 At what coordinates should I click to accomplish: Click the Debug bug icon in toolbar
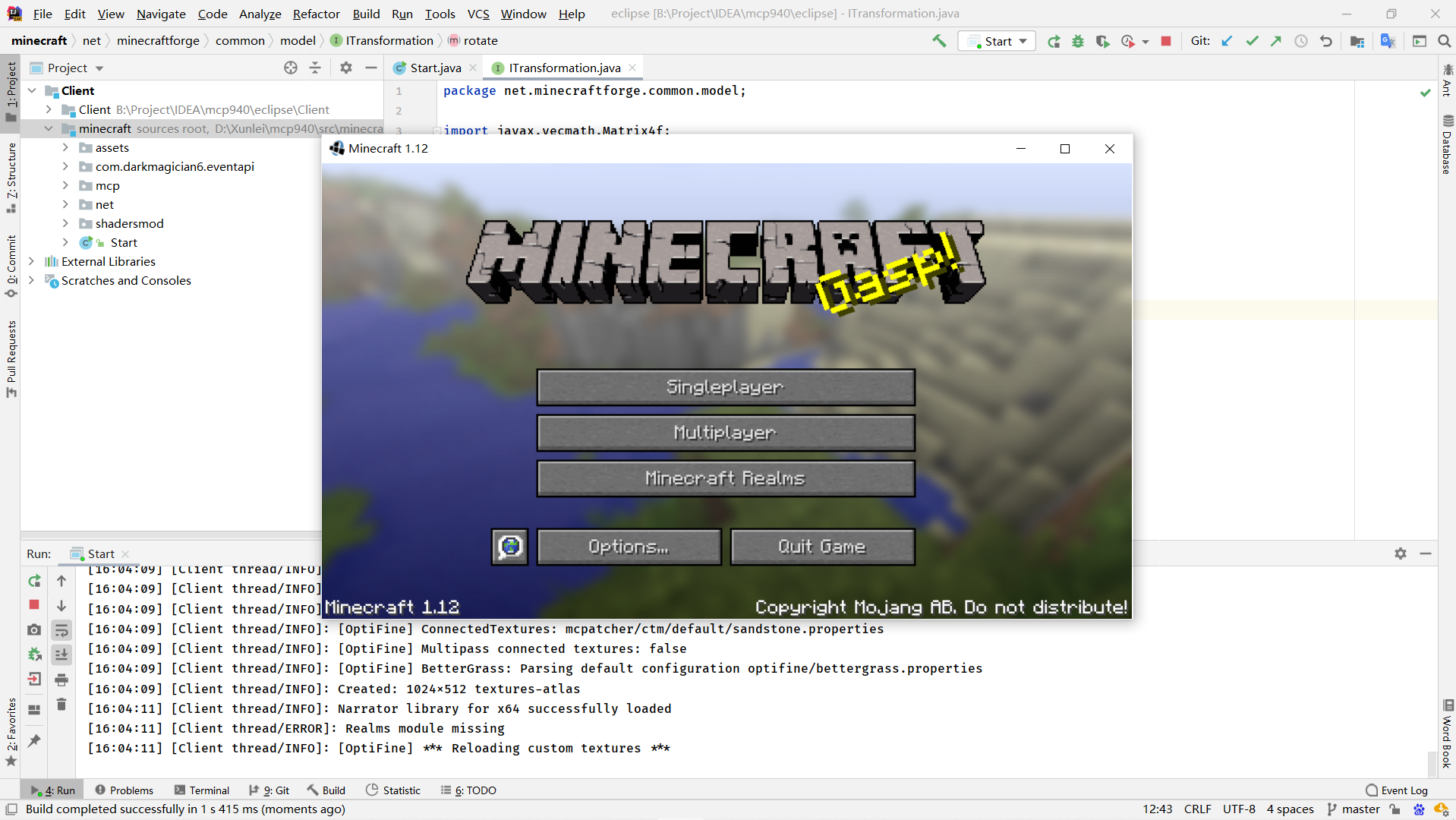(1078, 41)
